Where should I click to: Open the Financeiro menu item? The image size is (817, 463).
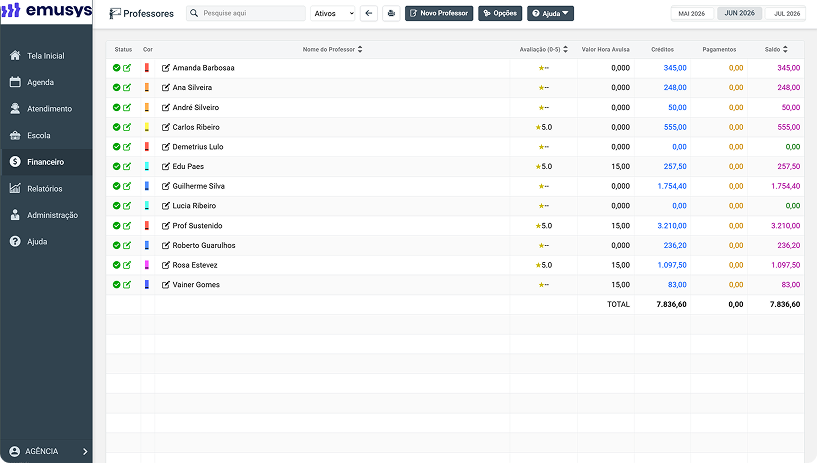pos(46,162)
